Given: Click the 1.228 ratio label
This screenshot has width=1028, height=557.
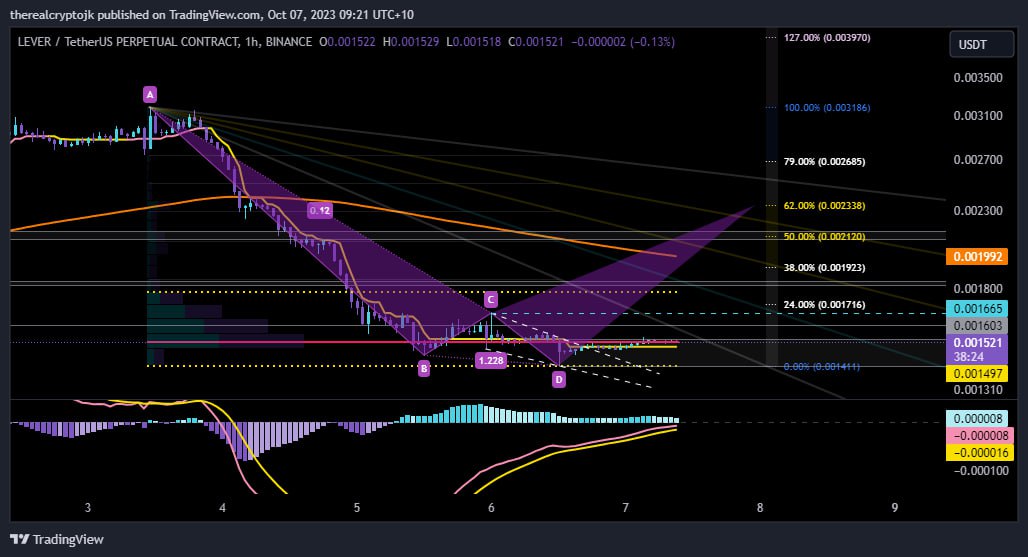Looking at the screenshot, I should (491, 360).
